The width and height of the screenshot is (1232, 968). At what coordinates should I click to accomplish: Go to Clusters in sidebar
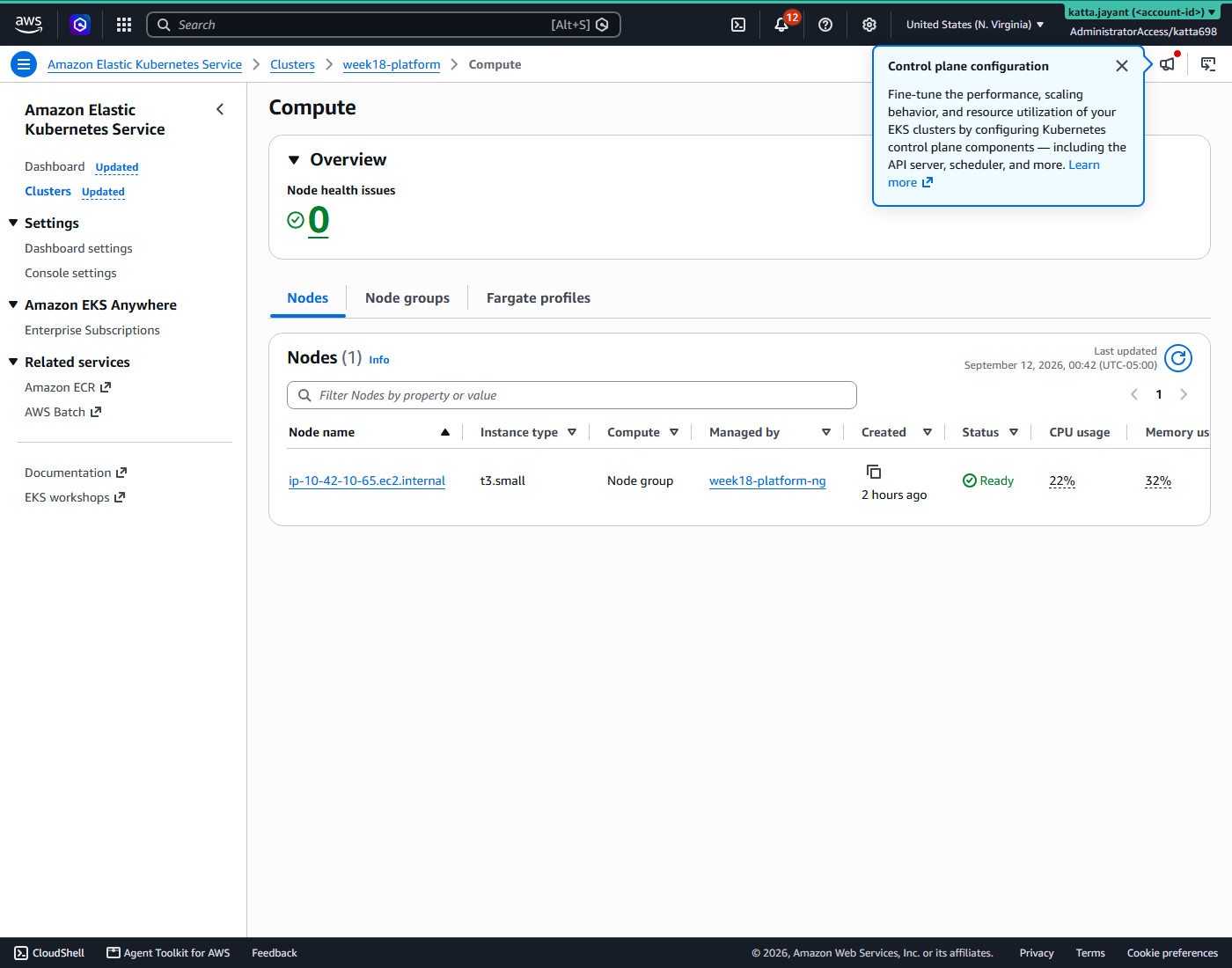pos(48,191)
